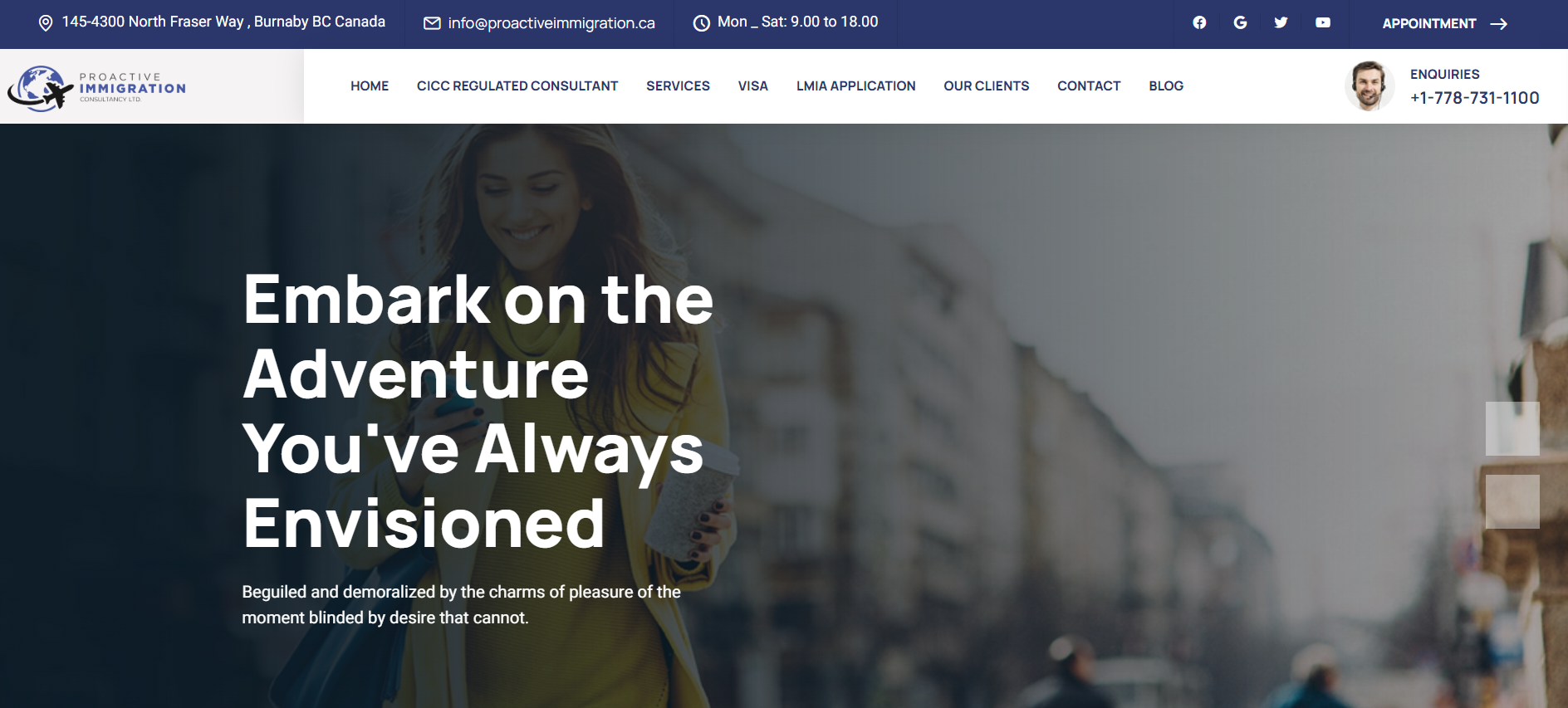Visit the YouTube channel icon
This screenshot has width=1568, height=708.
tap(1323, 22)
